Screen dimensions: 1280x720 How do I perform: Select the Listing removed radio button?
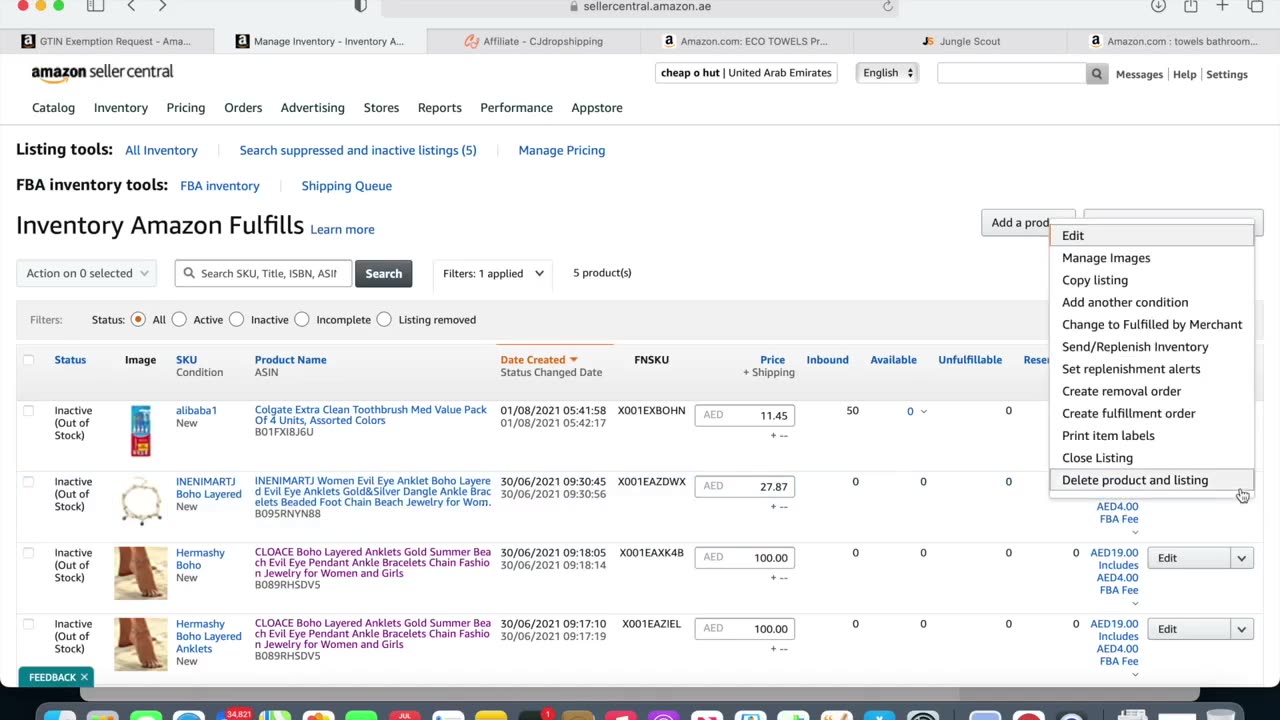[384, 320]
